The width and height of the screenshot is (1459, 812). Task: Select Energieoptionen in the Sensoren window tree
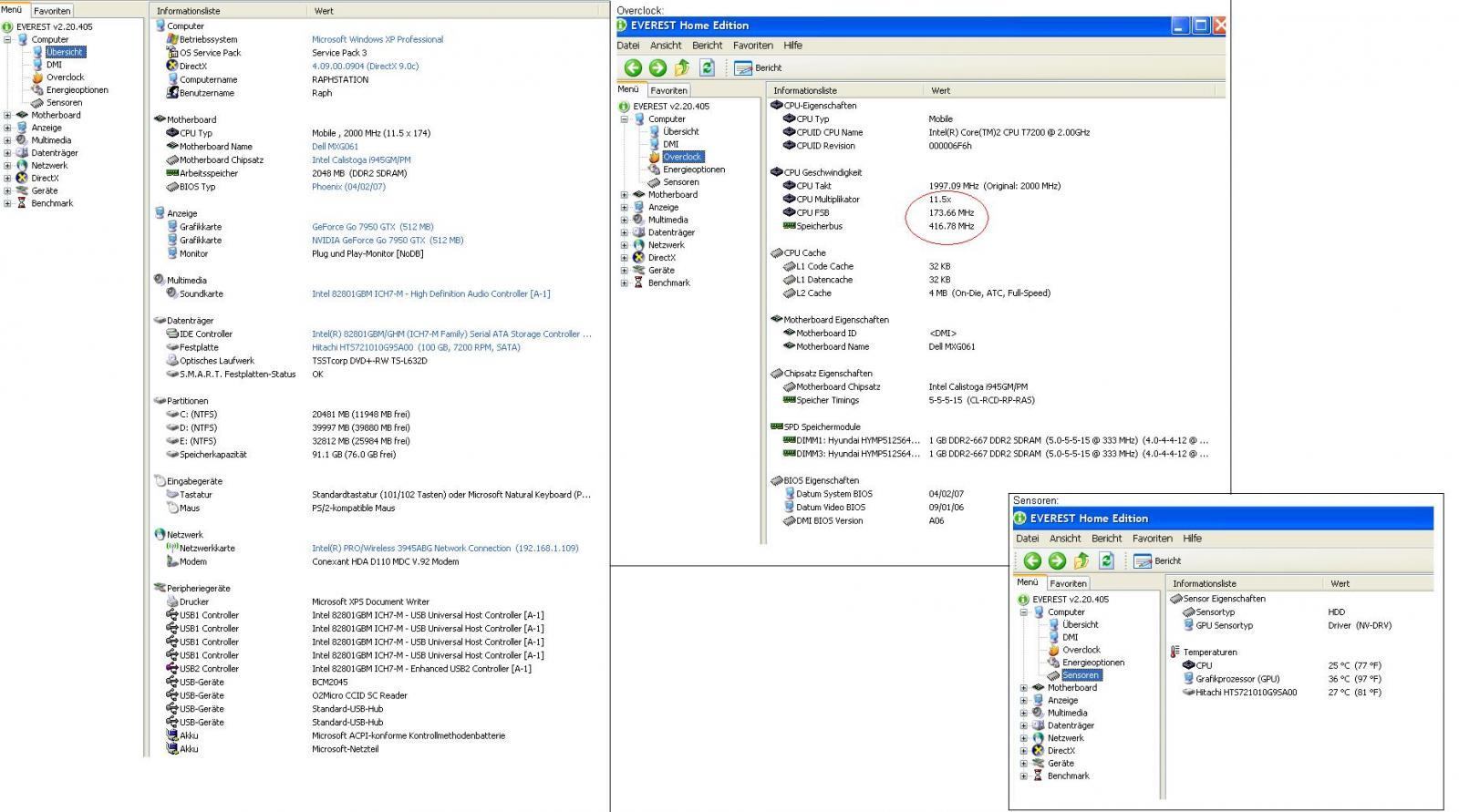[x=1092, y=663]
